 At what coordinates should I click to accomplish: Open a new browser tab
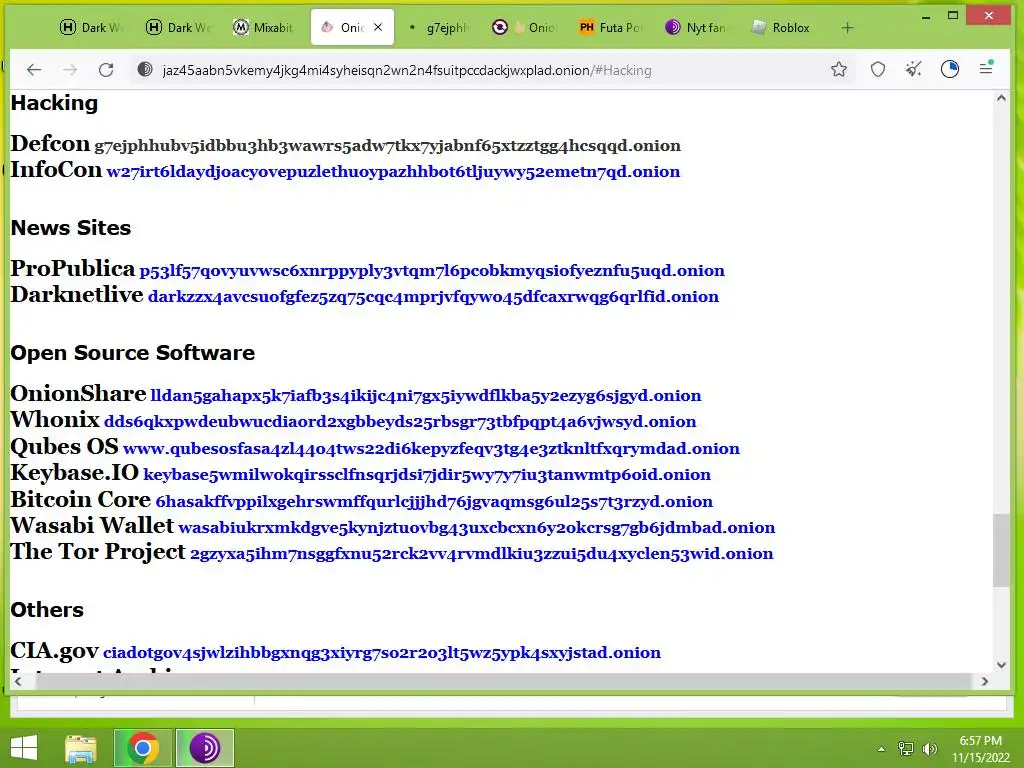pos(847,27)
